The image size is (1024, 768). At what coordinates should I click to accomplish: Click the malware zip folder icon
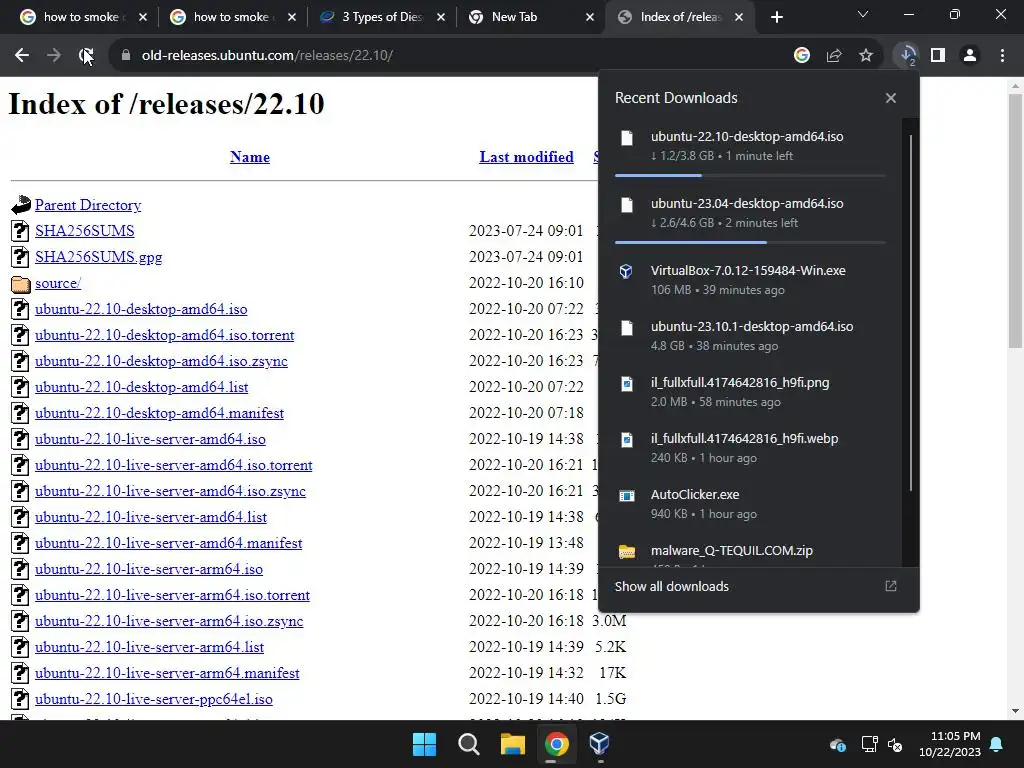(x=626, y=552)
